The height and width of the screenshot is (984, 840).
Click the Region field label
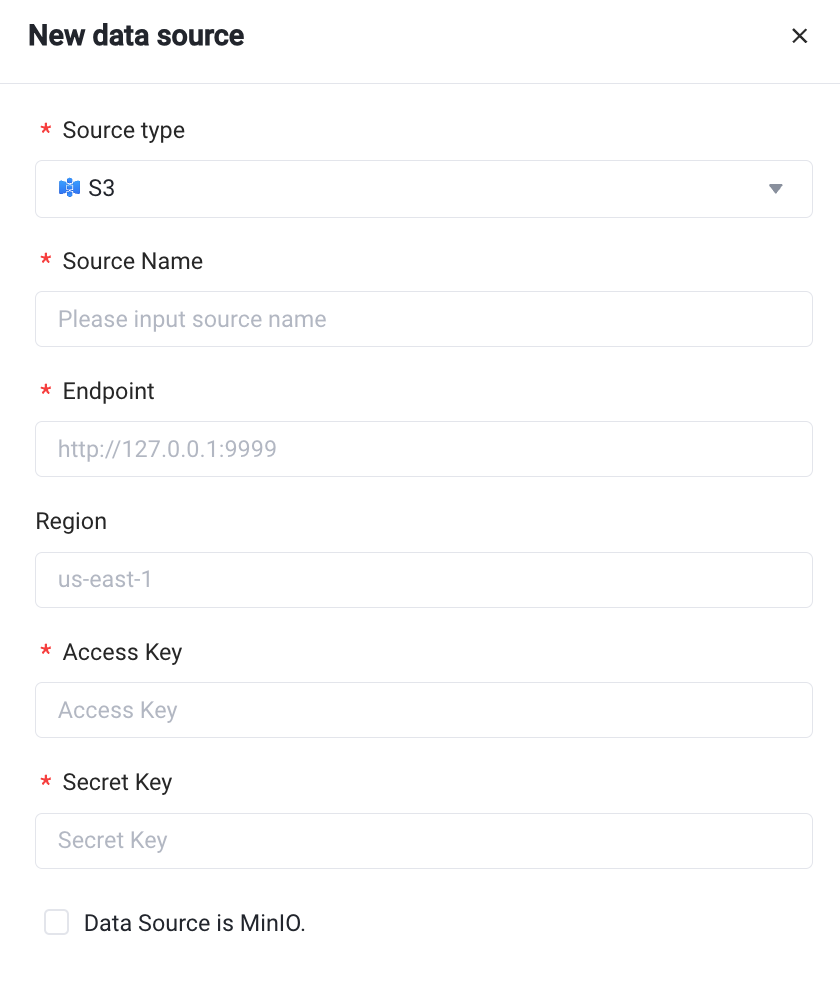pos(71,521)
